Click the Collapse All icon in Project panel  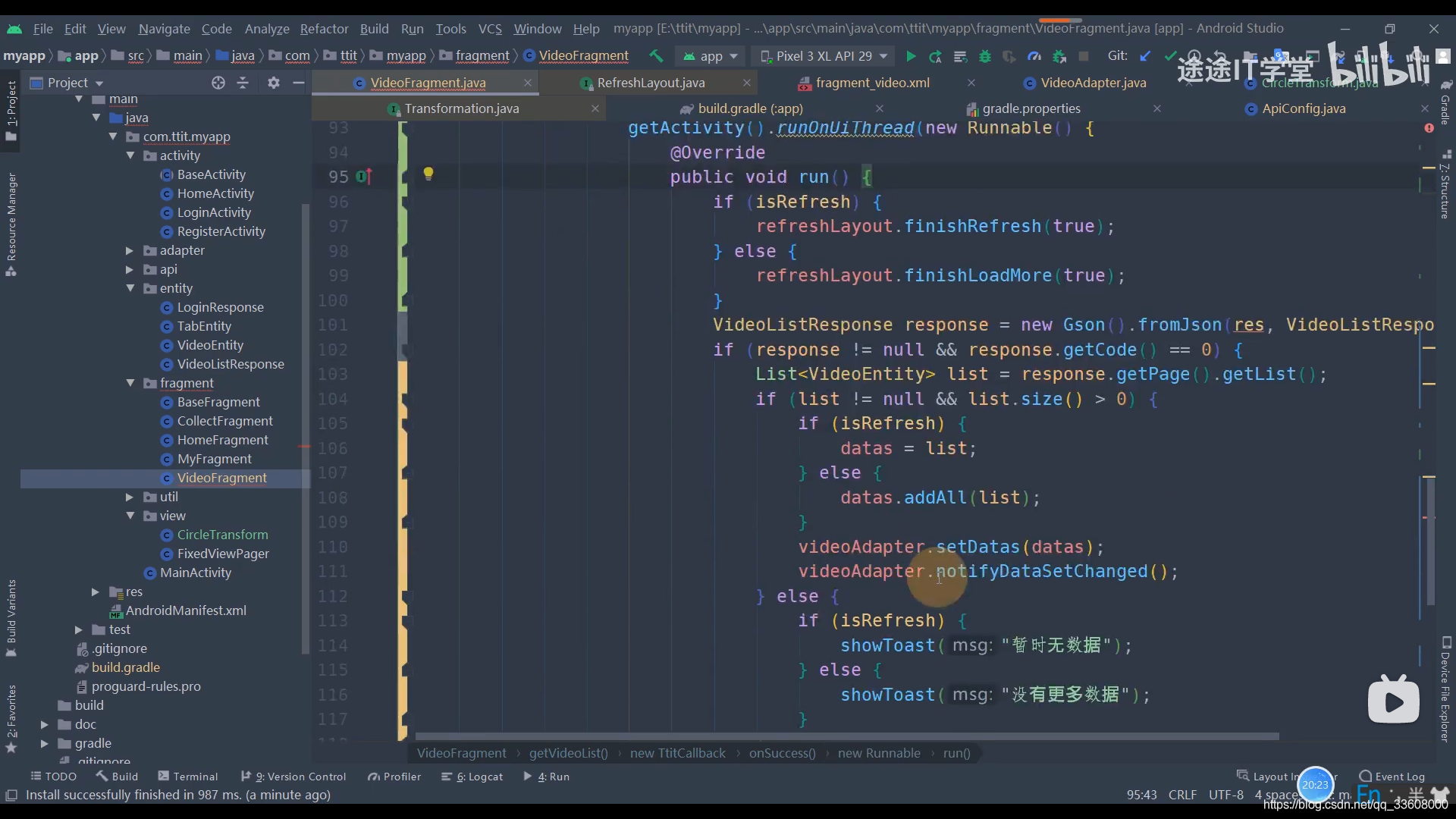(243, 83)
